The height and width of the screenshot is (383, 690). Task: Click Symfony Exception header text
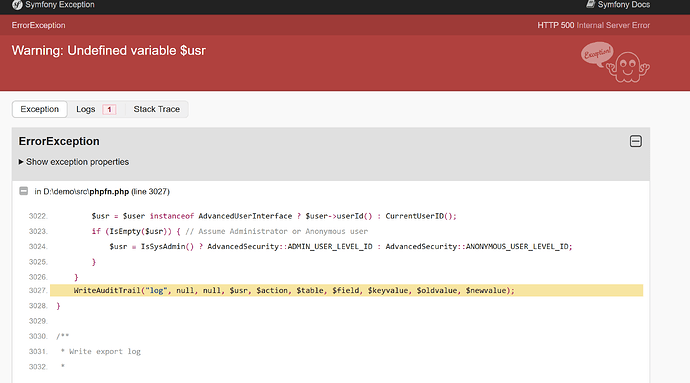pyautogui.click(x=60, y=5)
